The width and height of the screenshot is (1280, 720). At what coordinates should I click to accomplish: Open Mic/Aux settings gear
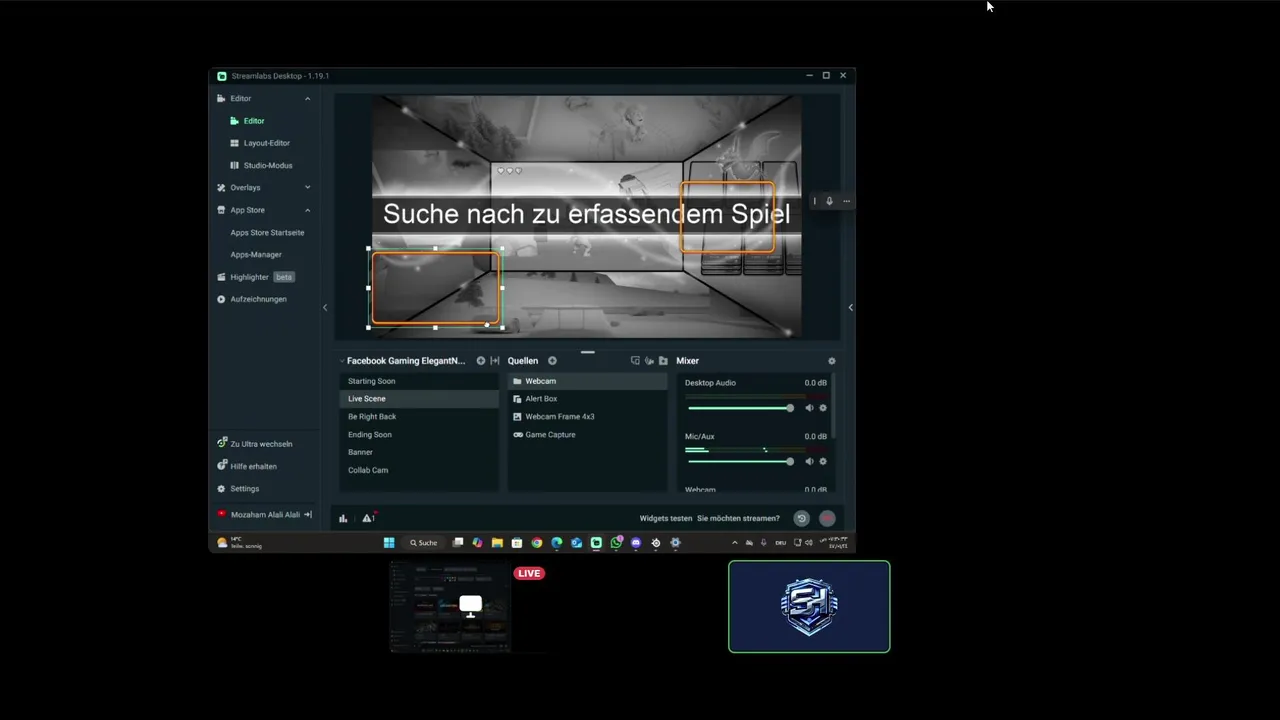823,461
